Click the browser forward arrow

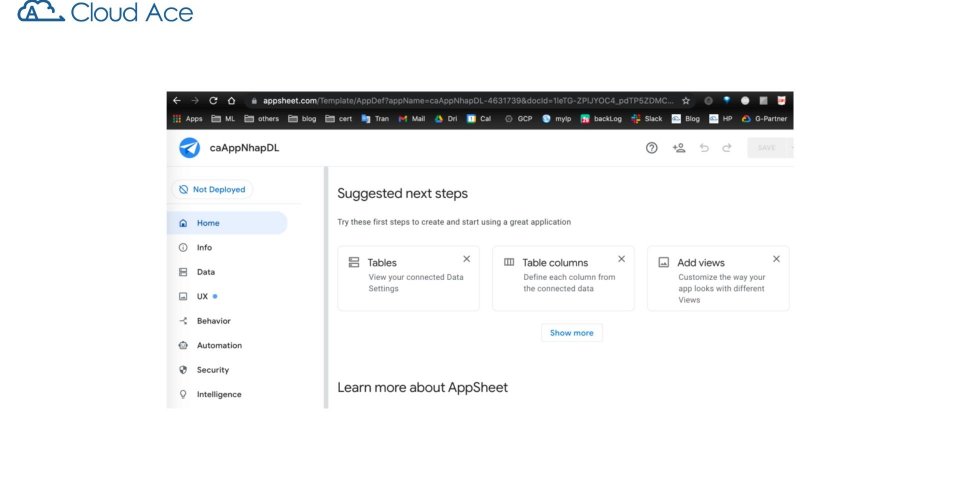tap(195, 100)
